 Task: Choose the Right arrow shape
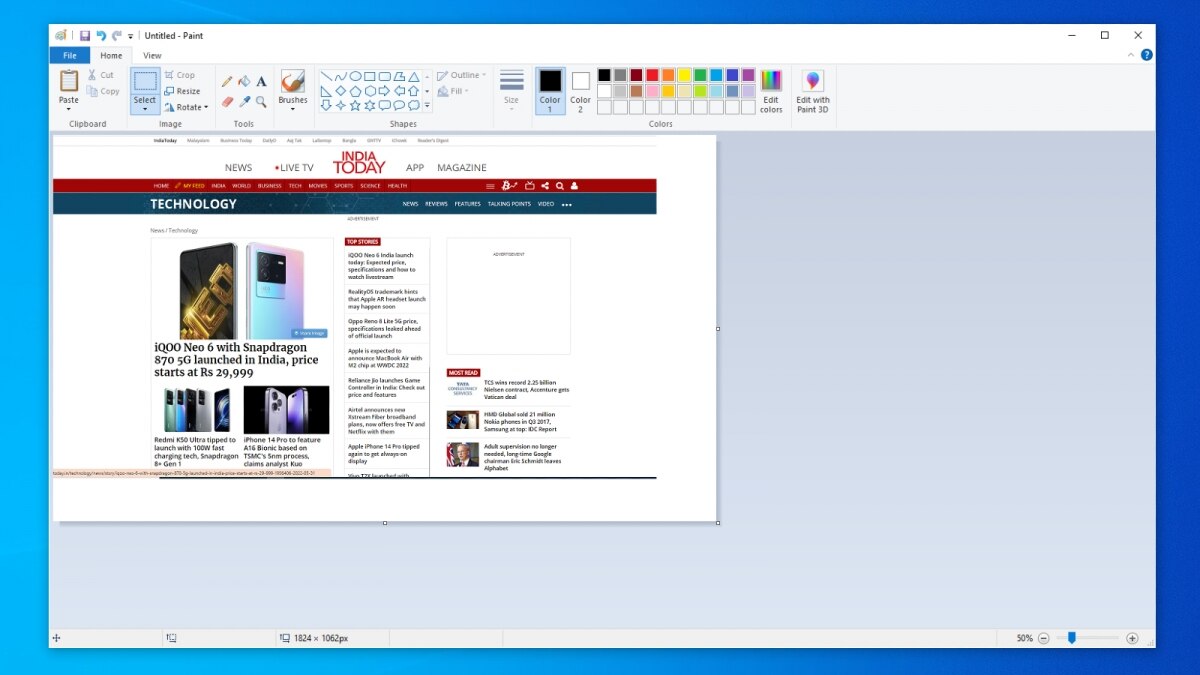pyautogui.click(x=384, y=91)
